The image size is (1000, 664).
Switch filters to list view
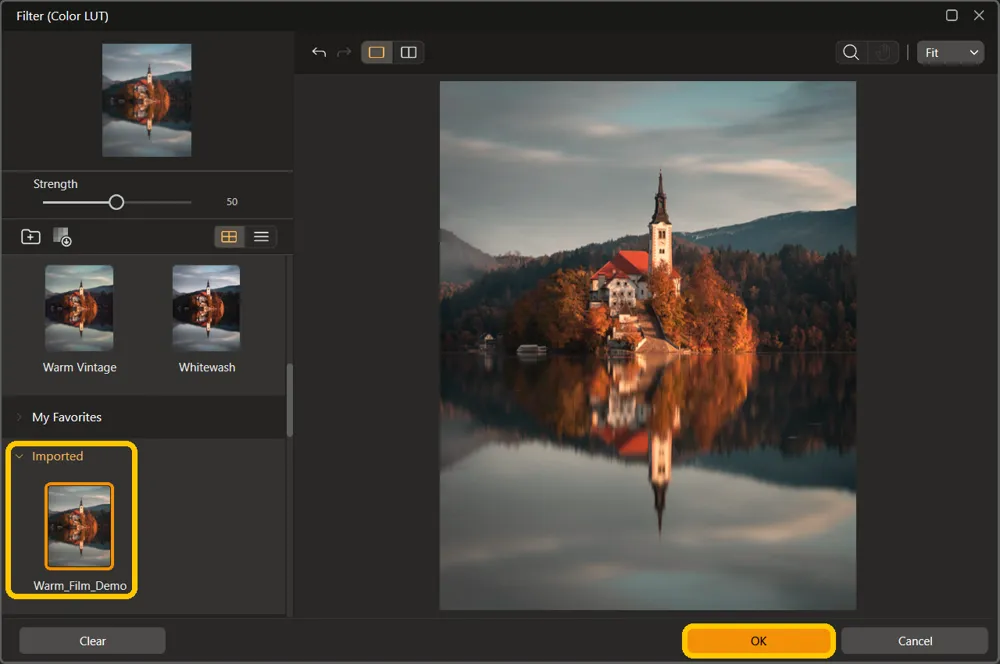pos(261,237)
